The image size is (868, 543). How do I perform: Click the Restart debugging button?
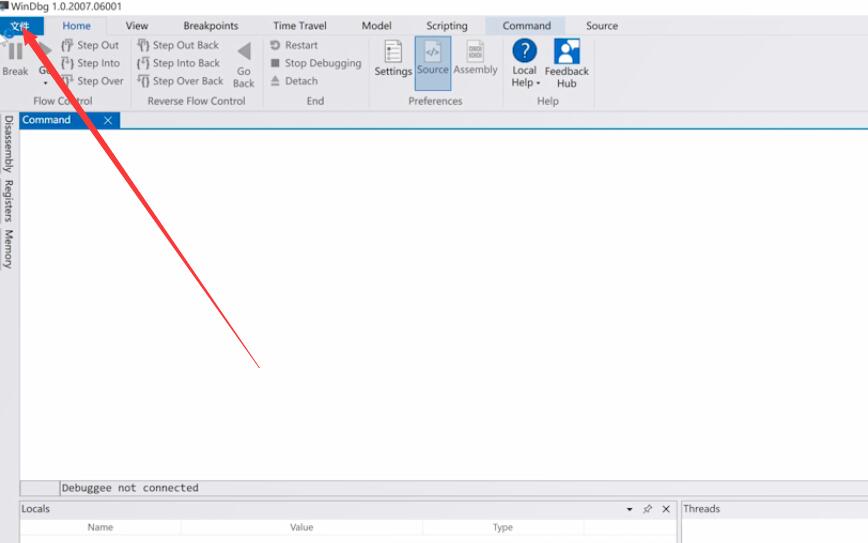point(294,45)
